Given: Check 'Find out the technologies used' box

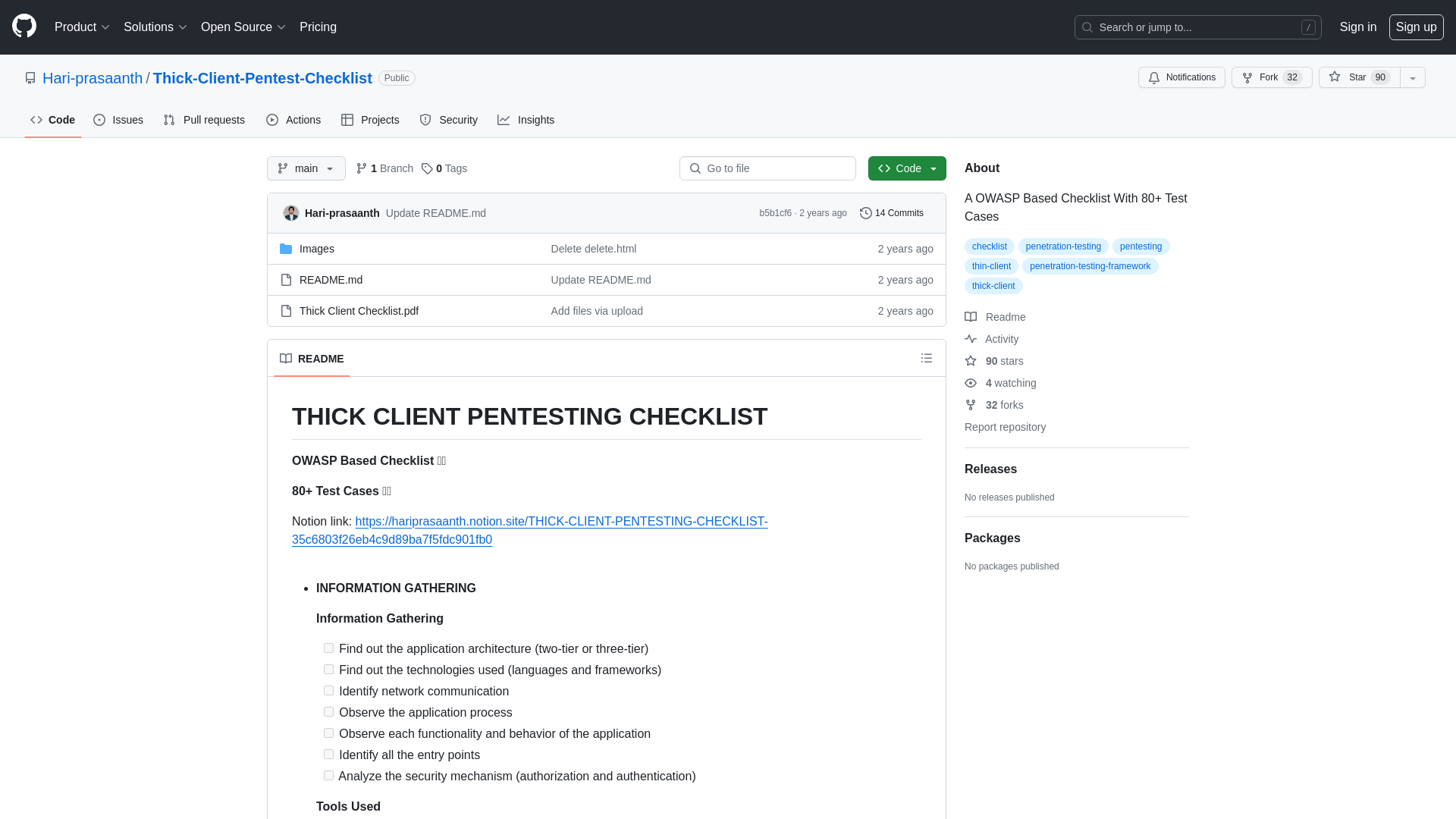Looking at the screenshot, I should [328, 670].
